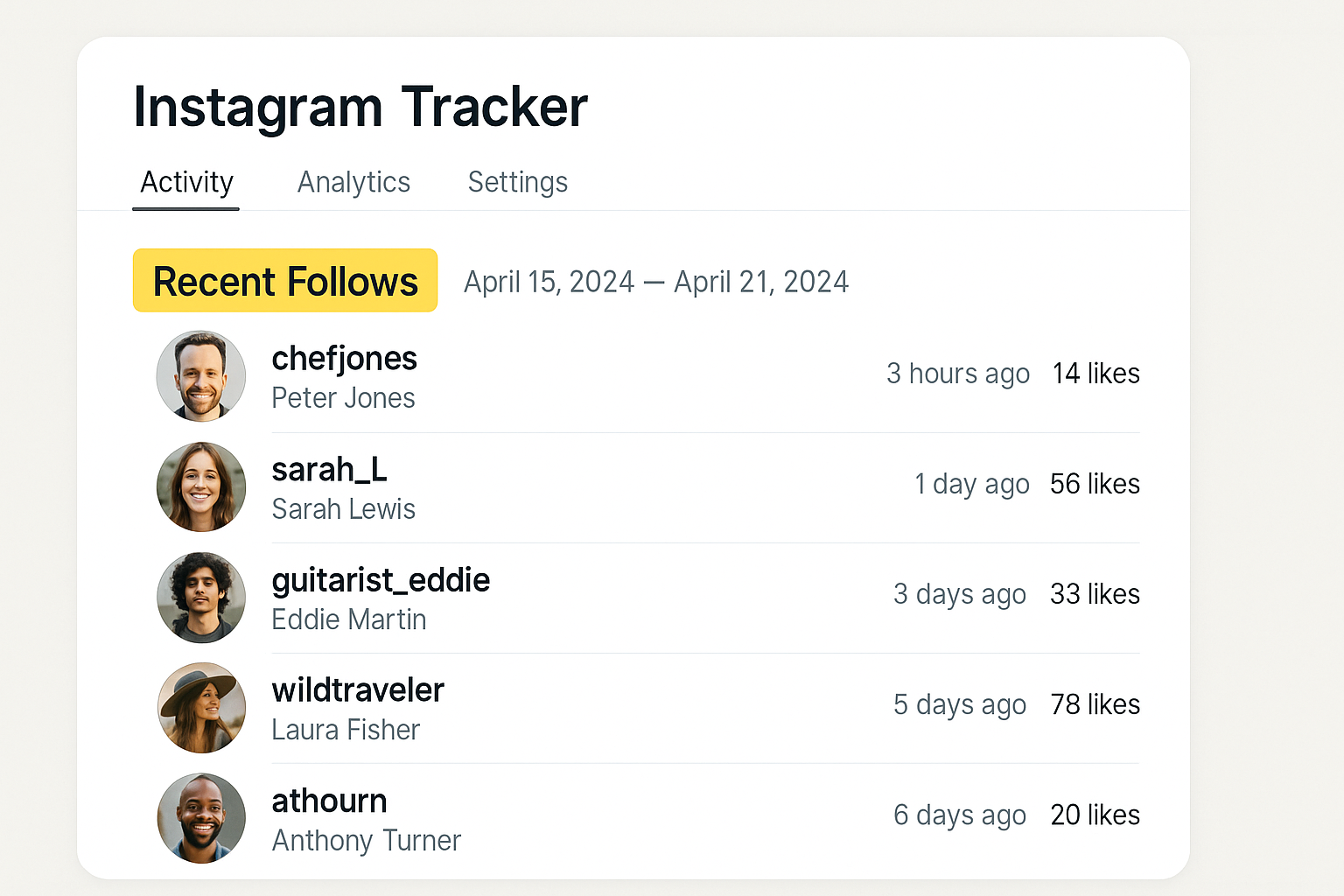The image size is (1344, 896).
Task: Open the April 15–21, 2024 date range
Action: (x=656, y=282)
